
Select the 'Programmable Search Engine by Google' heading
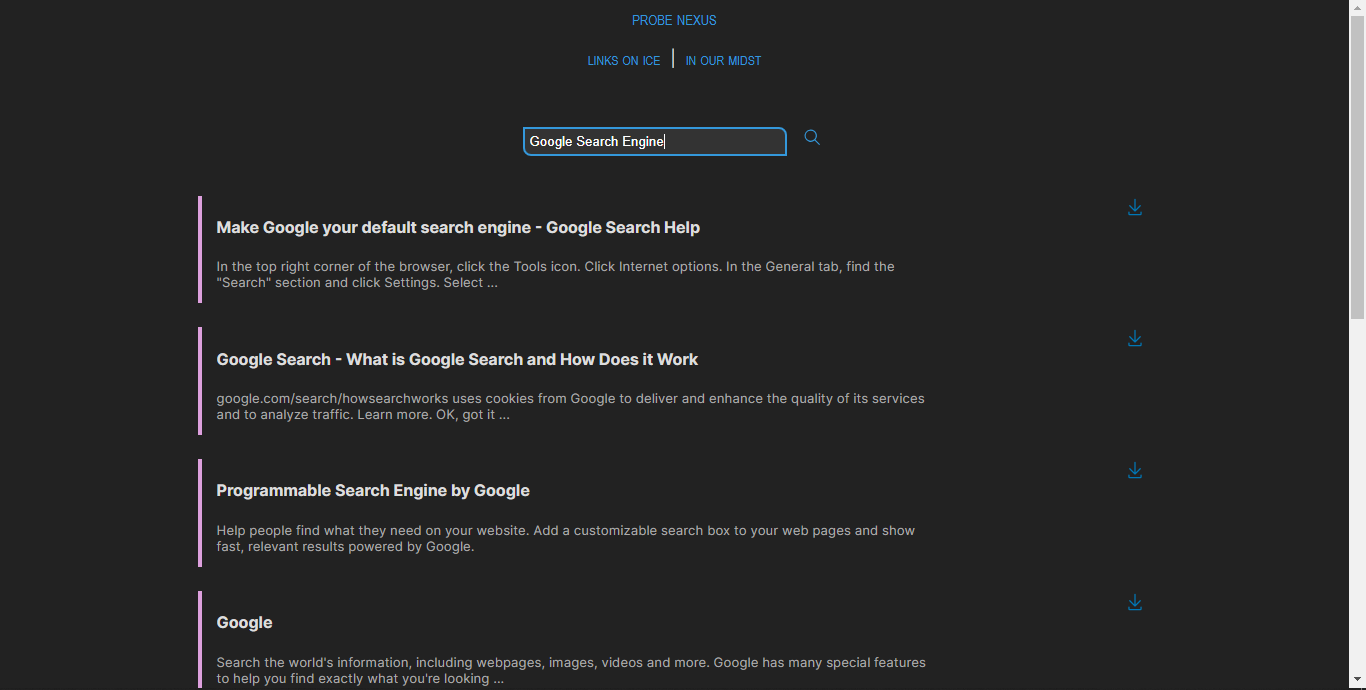(x=373, y=491)
